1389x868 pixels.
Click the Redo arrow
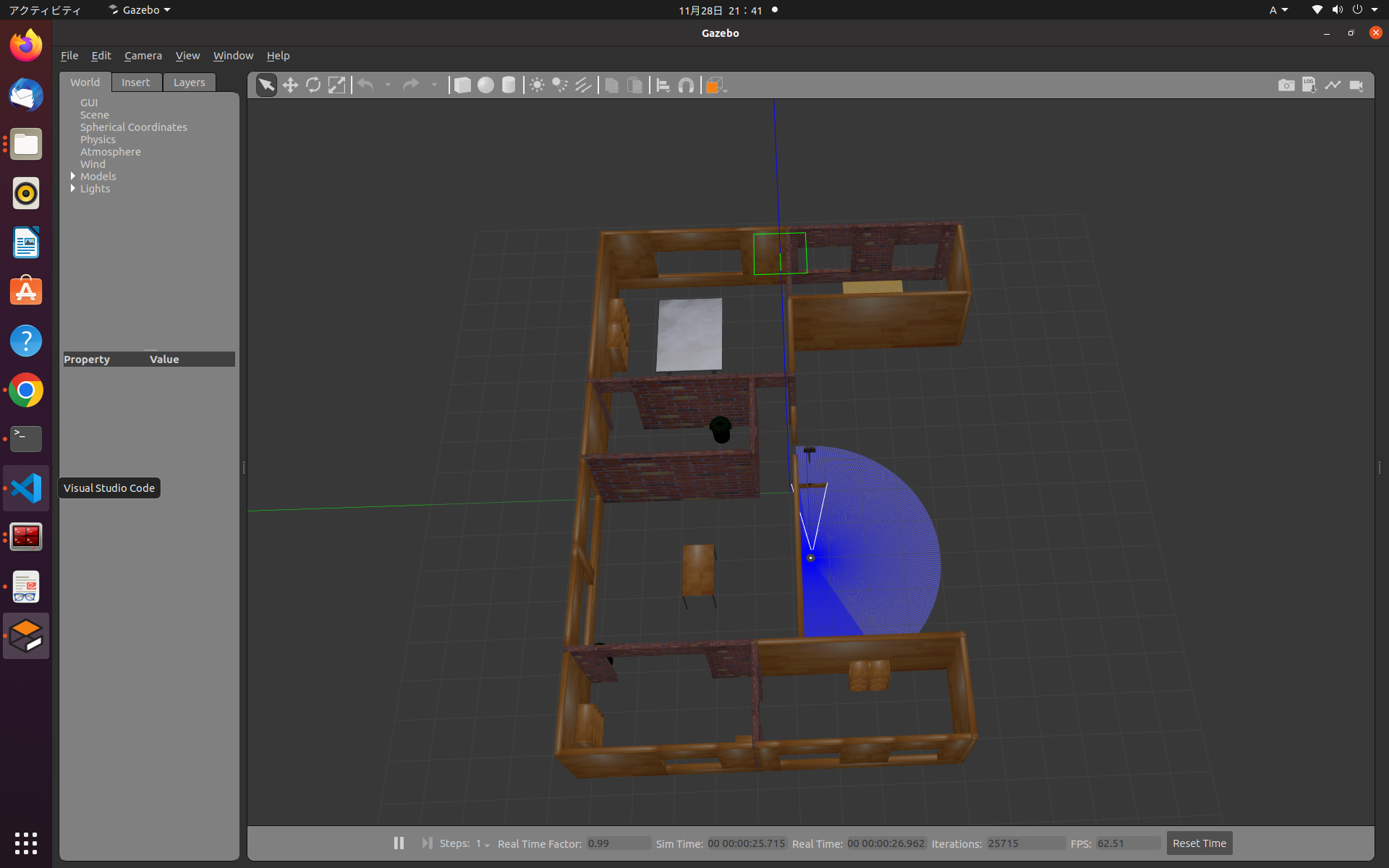(x=411, y=85)
